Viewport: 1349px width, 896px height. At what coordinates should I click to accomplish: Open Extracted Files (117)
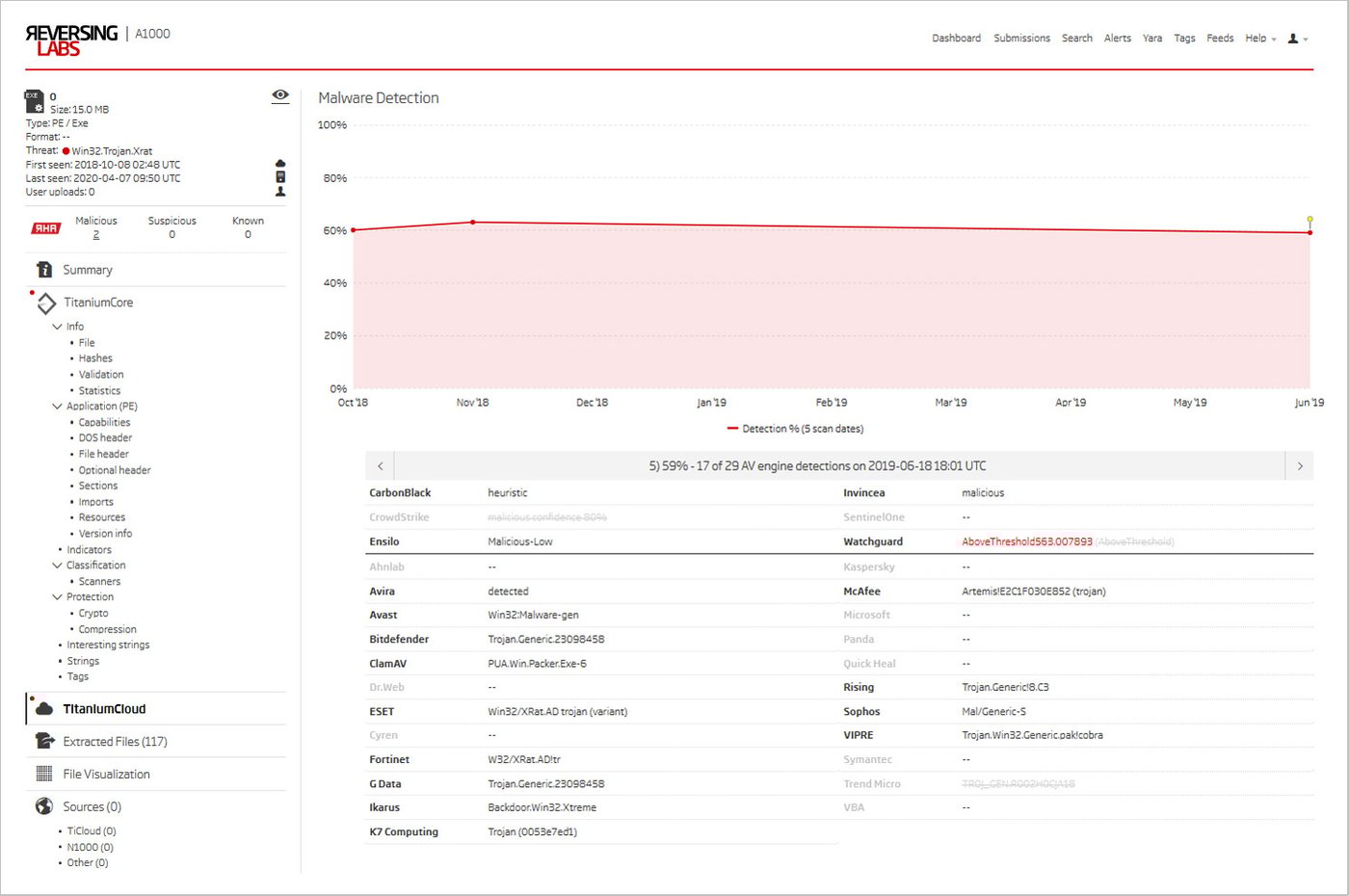coord(115,742)
